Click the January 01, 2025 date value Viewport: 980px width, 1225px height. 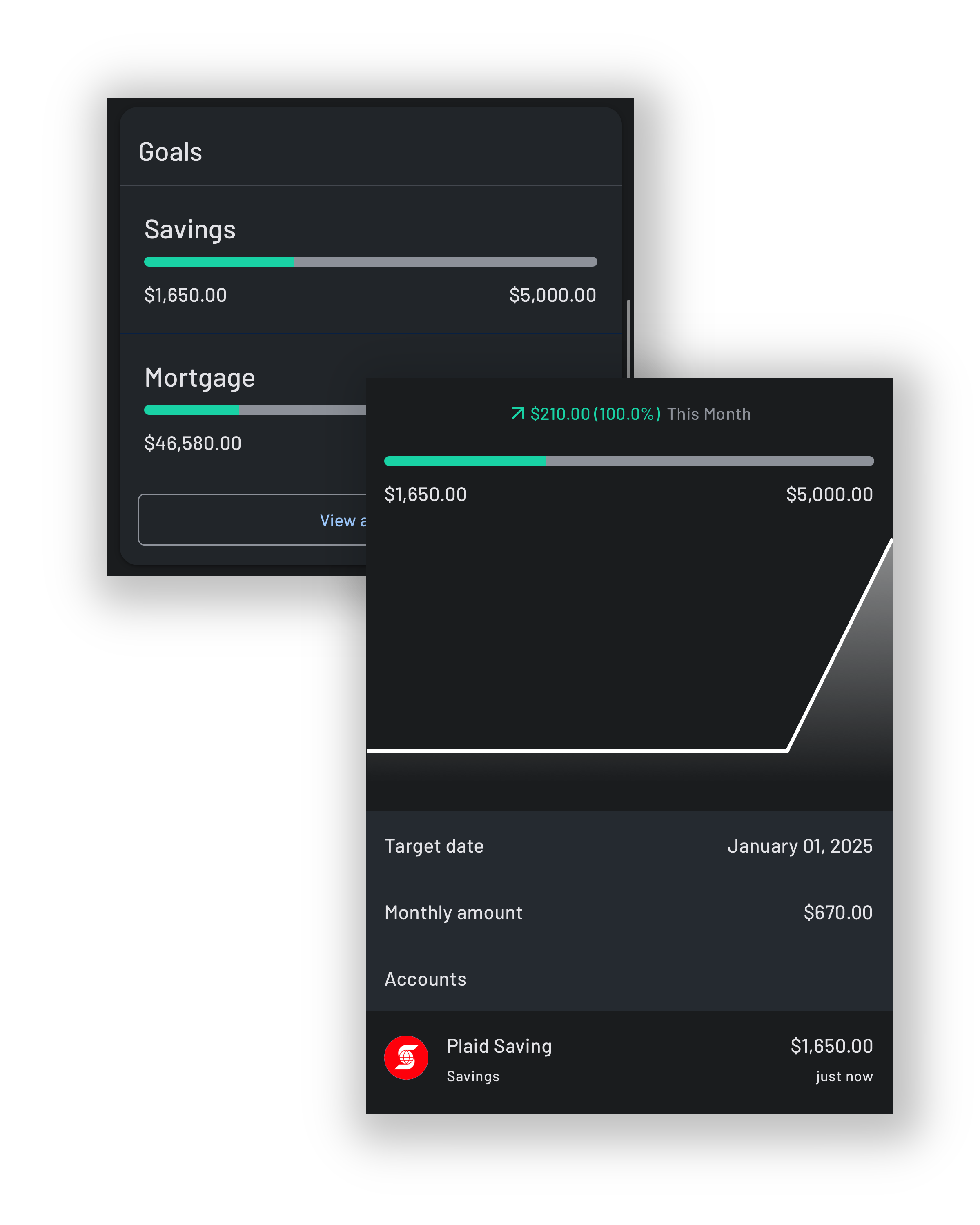[800, 846]
